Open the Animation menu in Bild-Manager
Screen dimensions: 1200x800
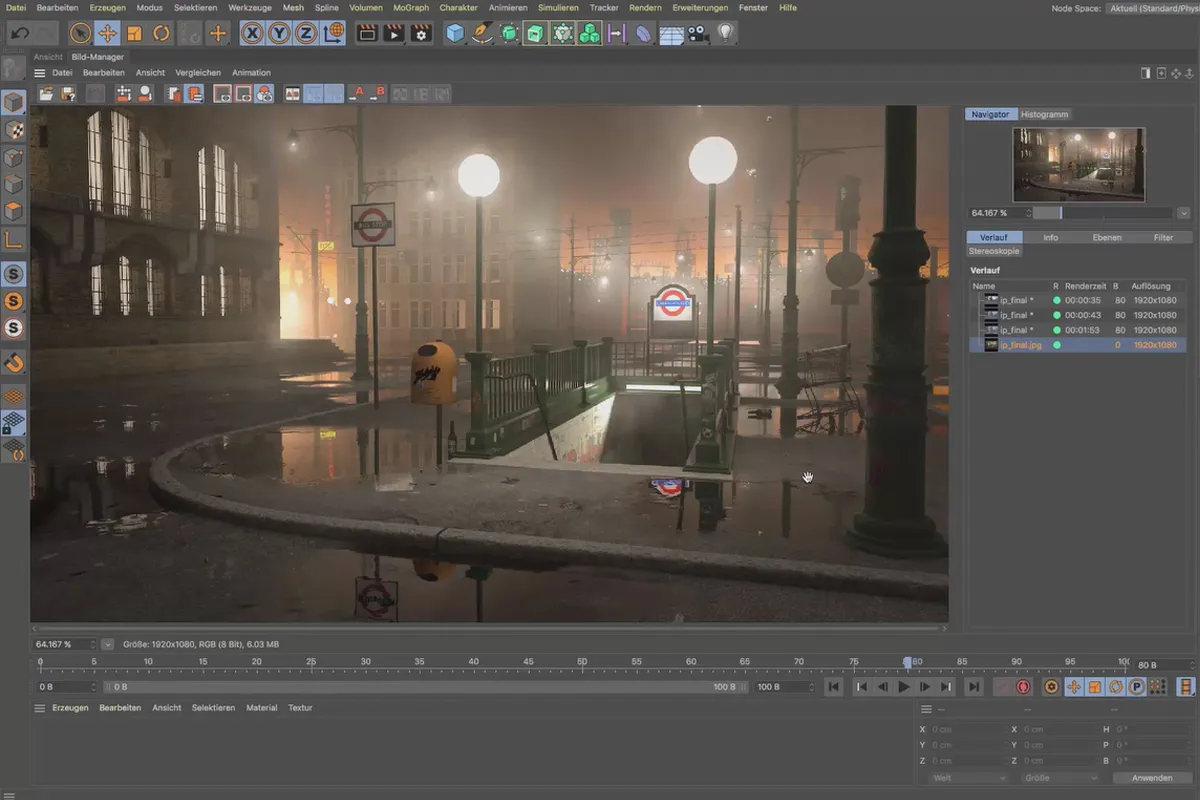point(251,73)
